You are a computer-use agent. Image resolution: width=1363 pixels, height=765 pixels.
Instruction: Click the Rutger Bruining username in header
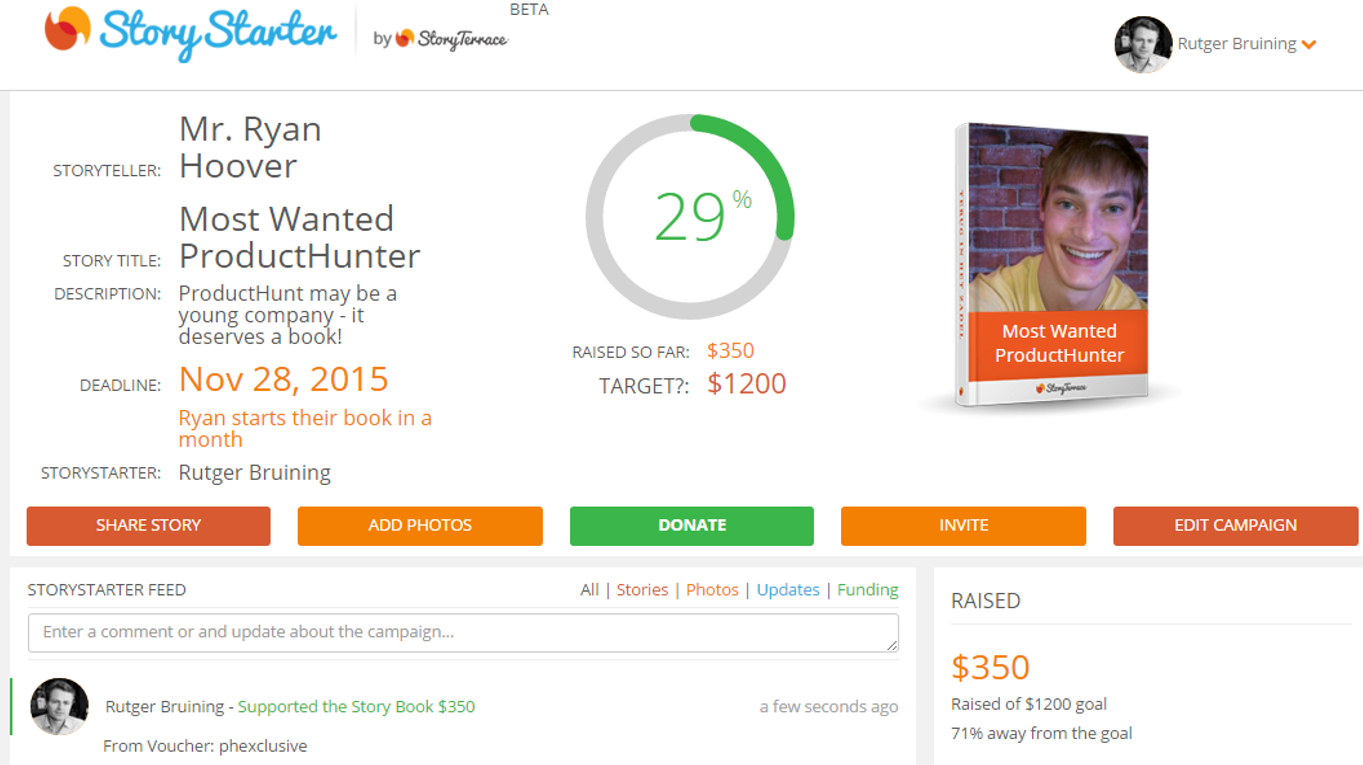pos(1236,44)
